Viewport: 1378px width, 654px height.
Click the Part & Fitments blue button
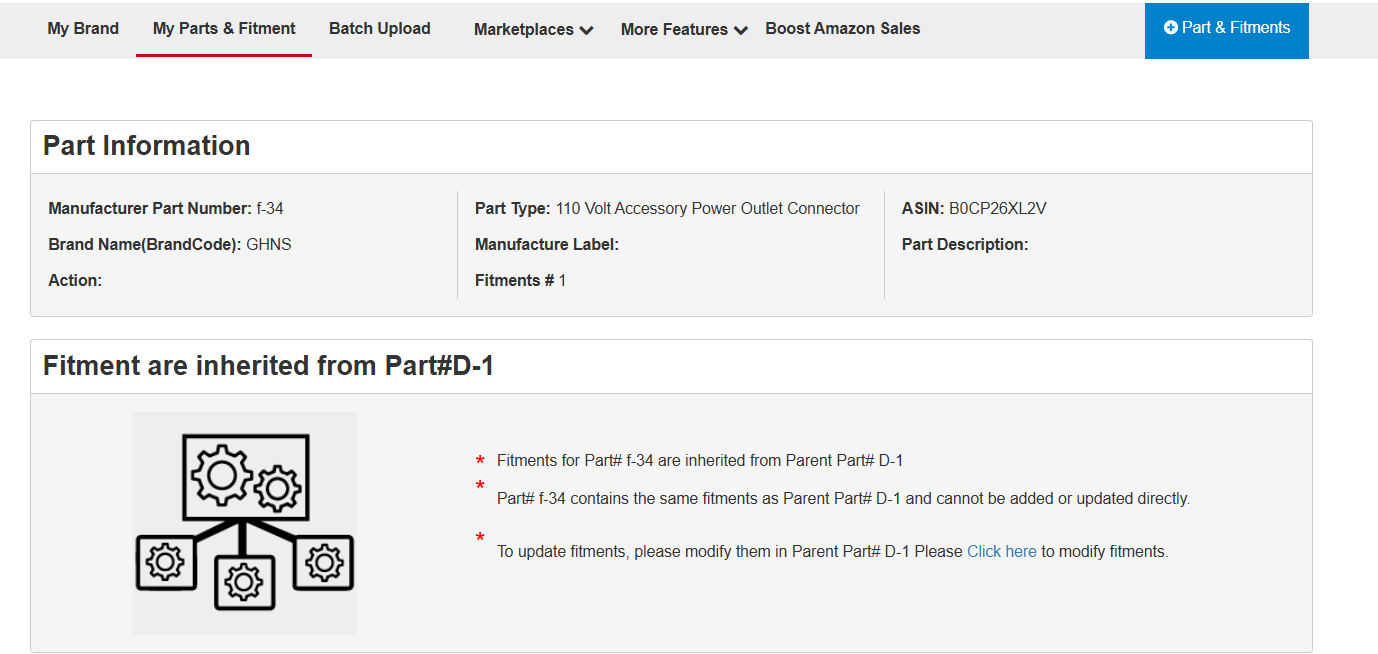1227,30
